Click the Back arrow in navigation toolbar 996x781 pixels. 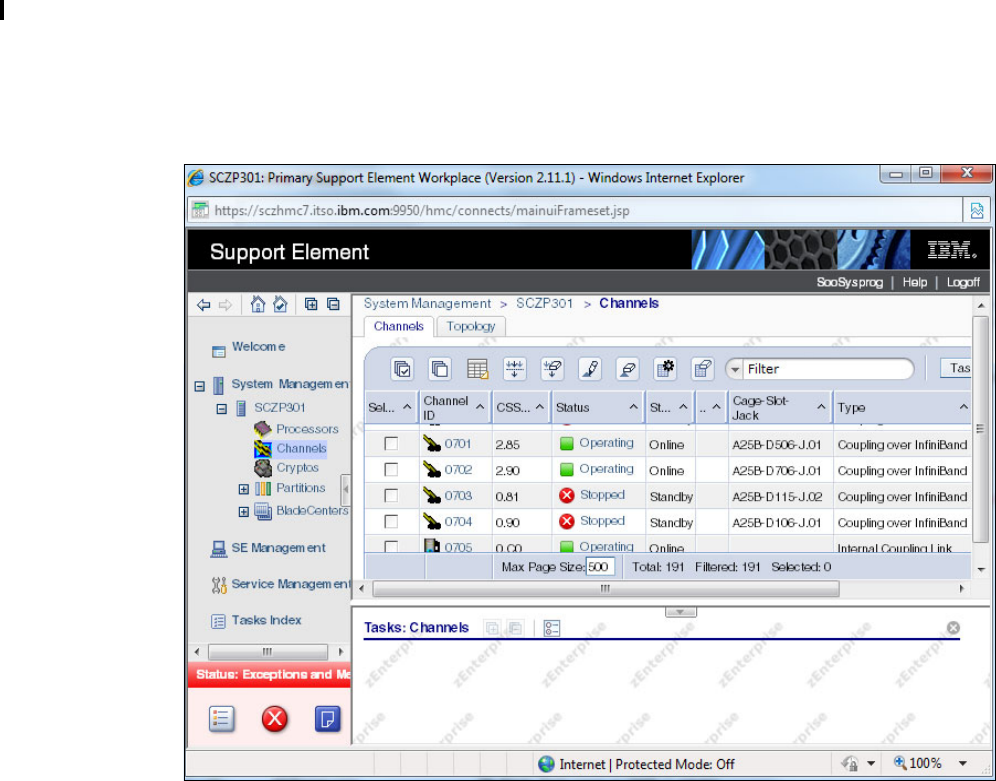pyautogui.click(x=203, y=305)
